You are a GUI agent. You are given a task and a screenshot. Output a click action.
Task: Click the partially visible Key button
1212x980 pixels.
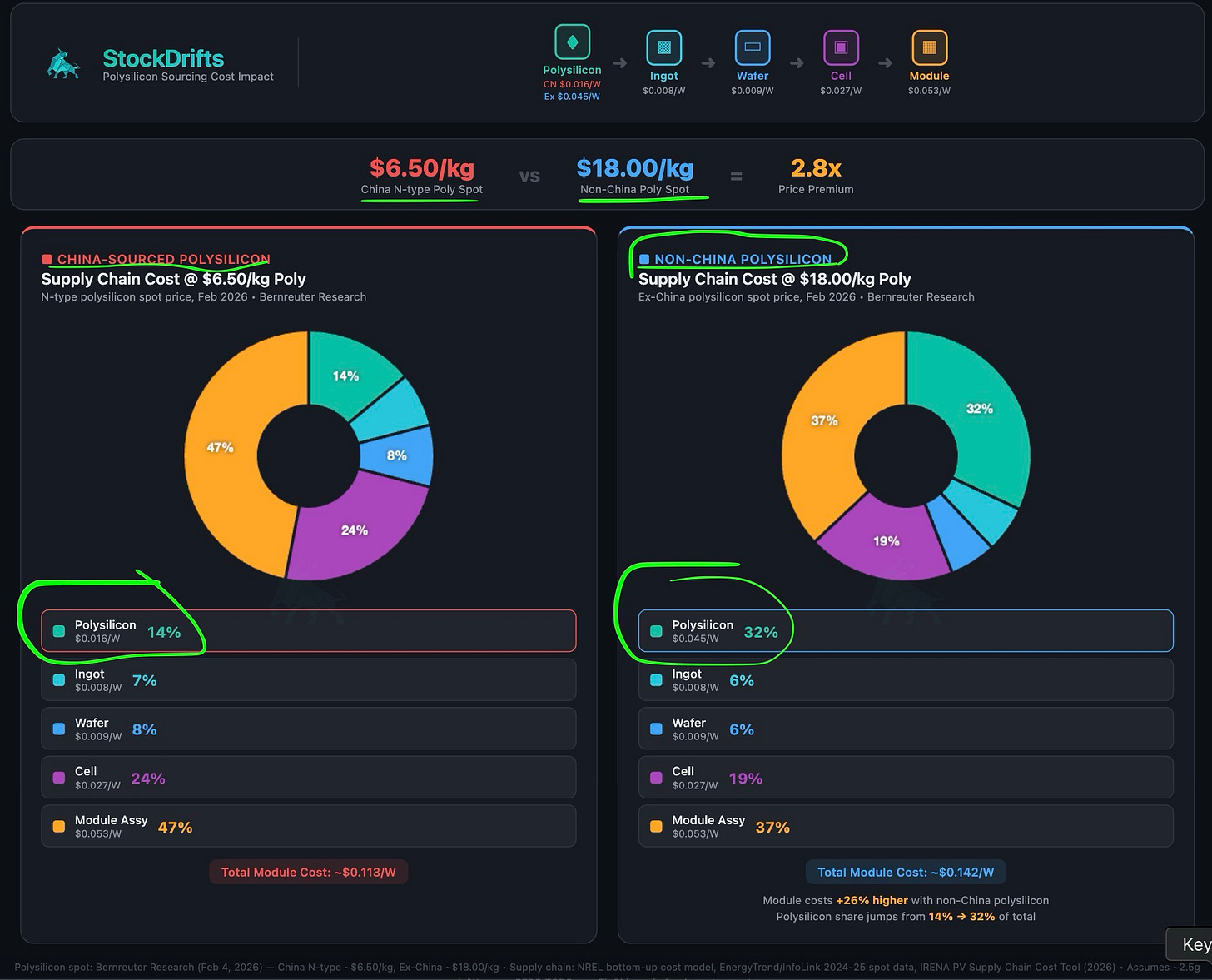(x=1190, y=944)
